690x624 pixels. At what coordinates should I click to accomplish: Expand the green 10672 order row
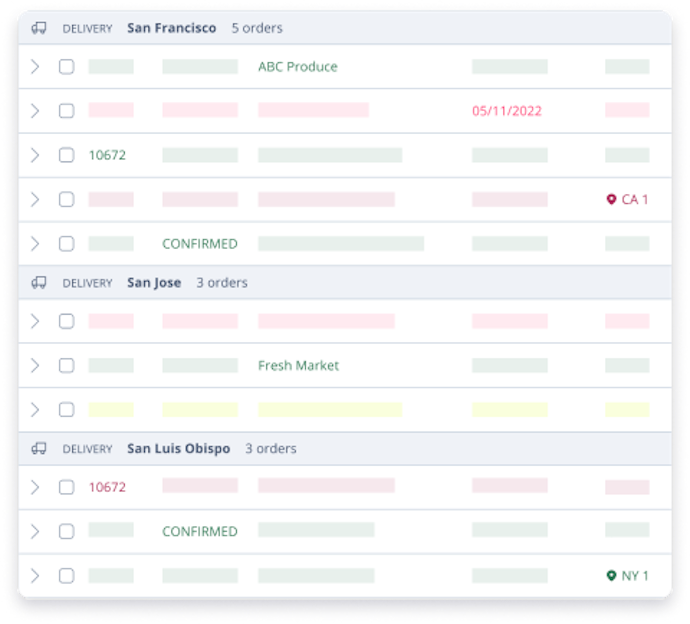point(35,155)
